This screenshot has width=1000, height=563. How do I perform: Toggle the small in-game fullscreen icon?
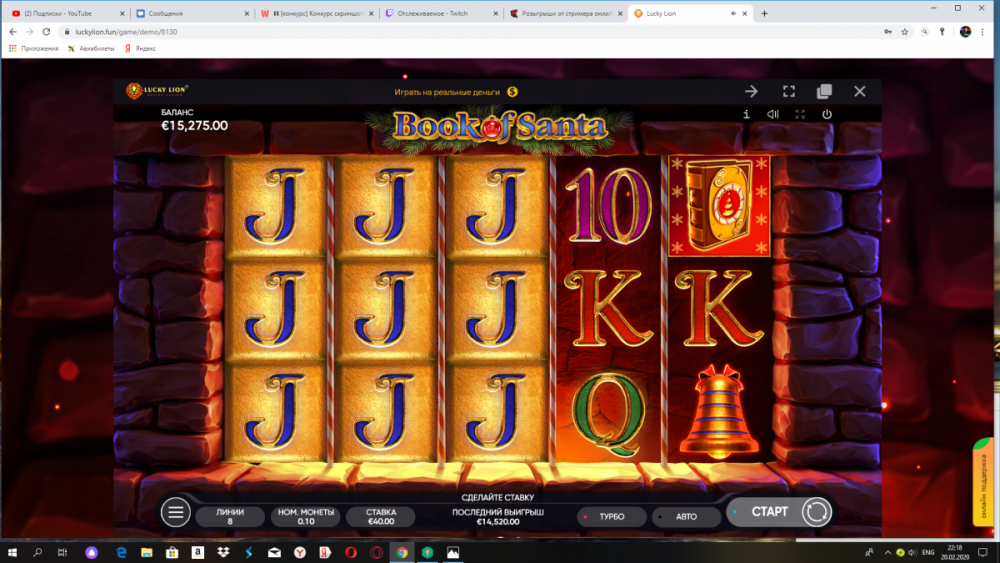[x=800, y=114]
